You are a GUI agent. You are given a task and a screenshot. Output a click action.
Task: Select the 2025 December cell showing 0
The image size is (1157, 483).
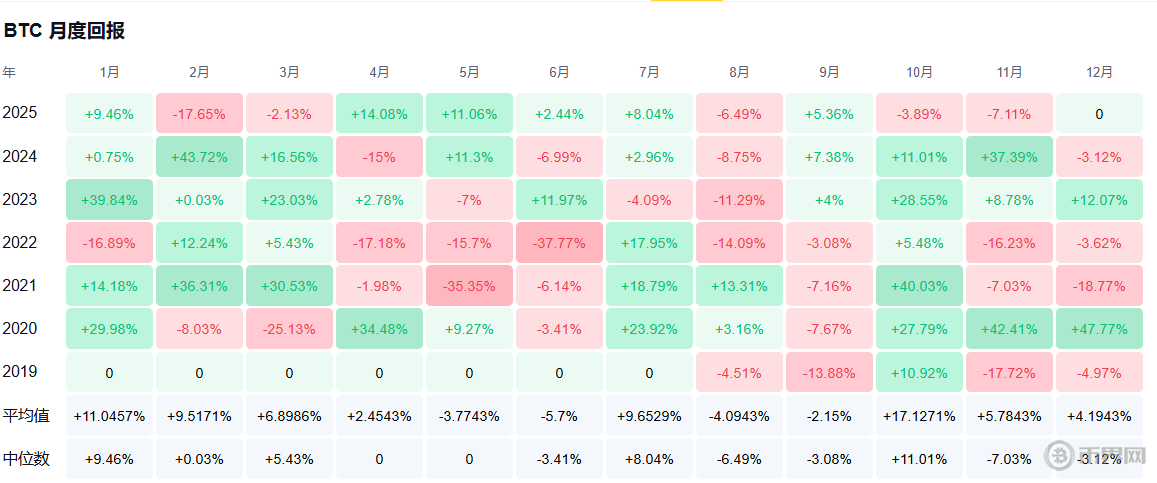point(1099,114)
